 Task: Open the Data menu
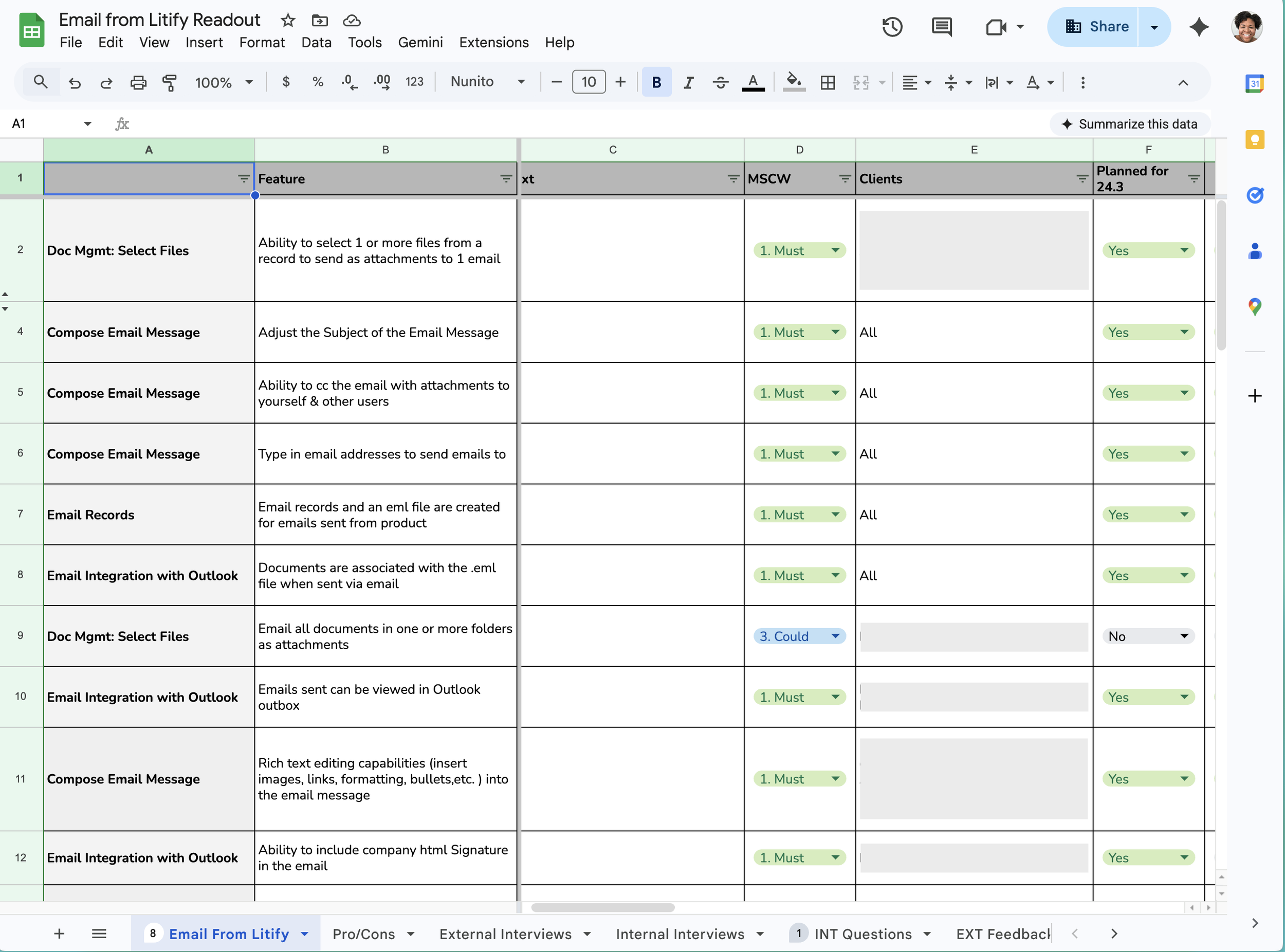click(316, 43)
